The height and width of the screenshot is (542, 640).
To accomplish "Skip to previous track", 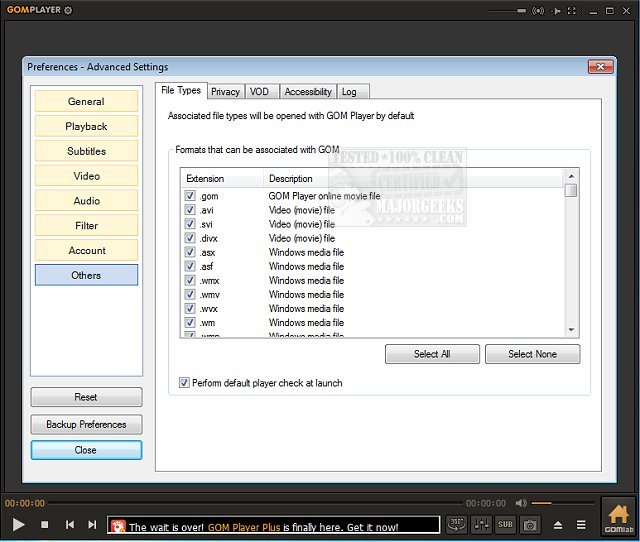I will tap(70, 525).
